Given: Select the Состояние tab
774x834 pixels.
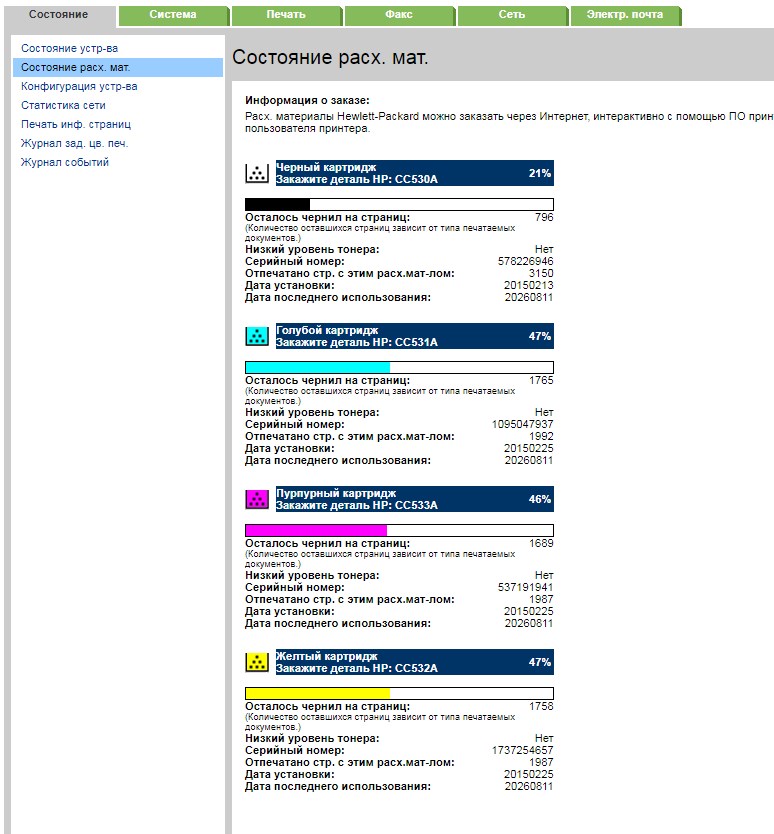Looking at the screenshot, I should [x=59, y=15].
